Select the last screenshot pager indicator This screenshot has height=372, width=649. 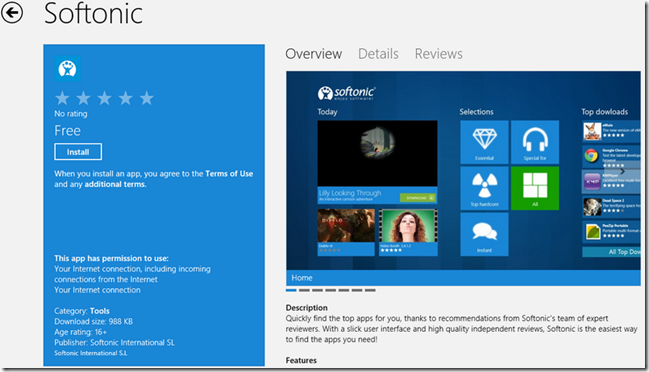pyautogui.click(x=370, y=290)
